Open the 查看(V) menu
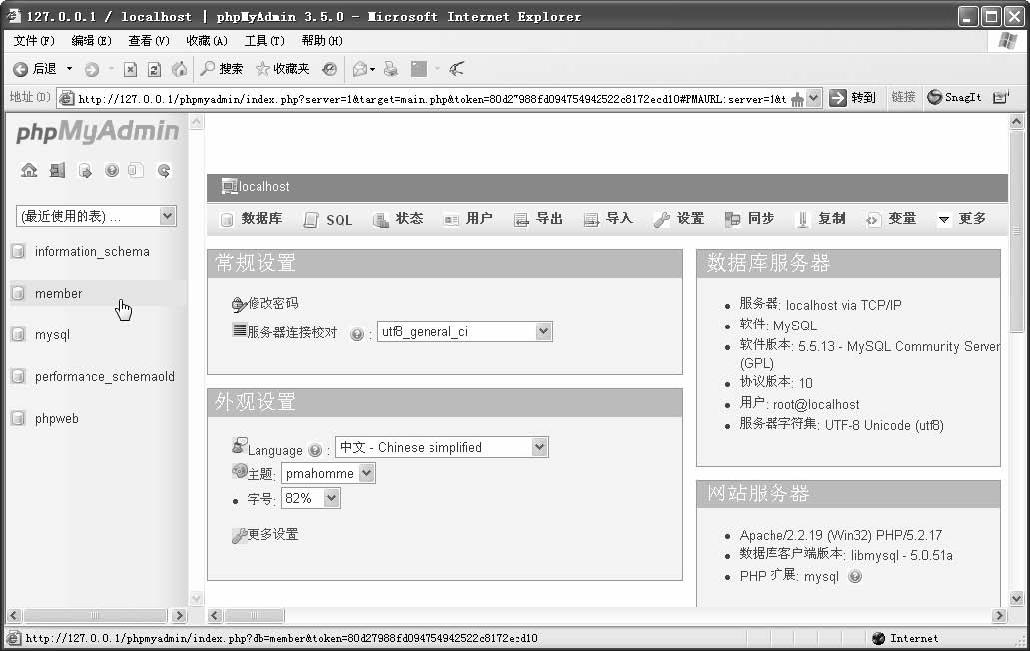1030x651 pixels. coord(148,41)
